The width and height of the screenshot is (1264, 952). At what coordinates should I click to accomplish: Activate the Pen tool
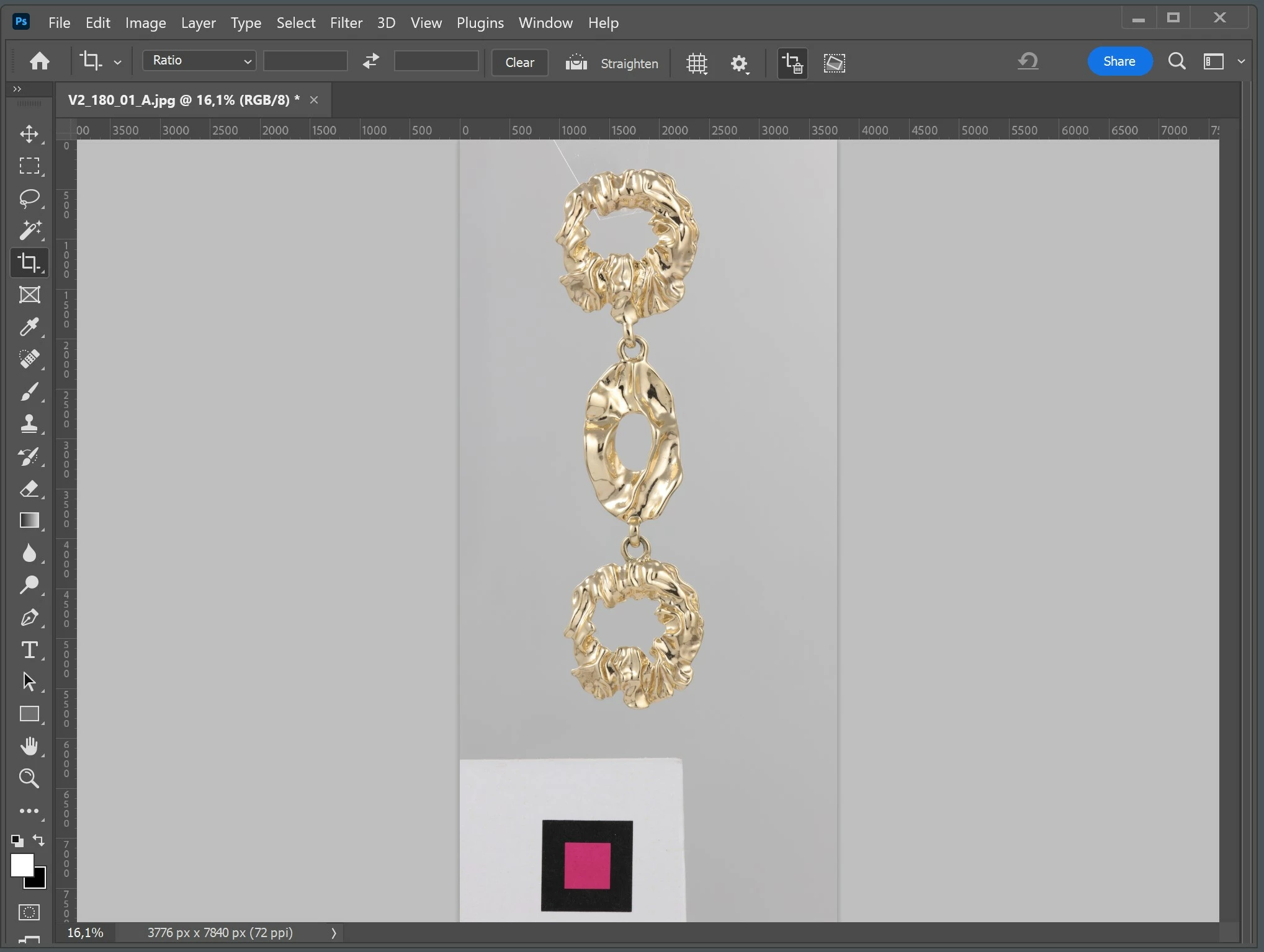(x=29, y=618)
